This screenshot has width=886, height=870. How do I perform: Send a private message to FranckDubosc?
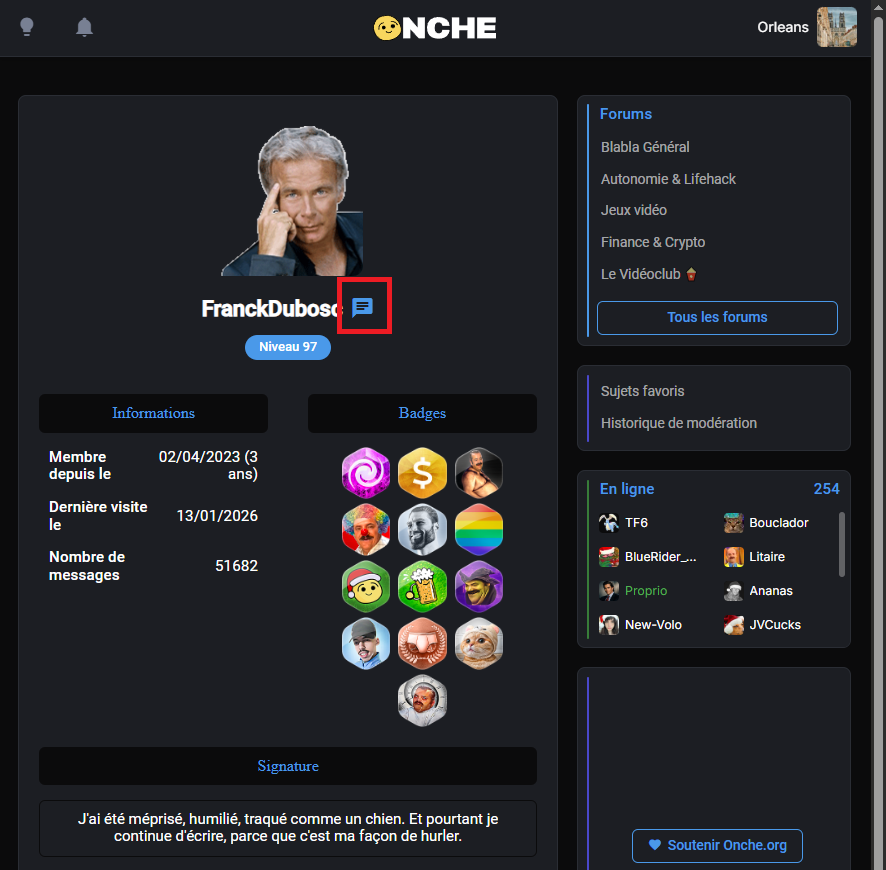click(362, 307)
